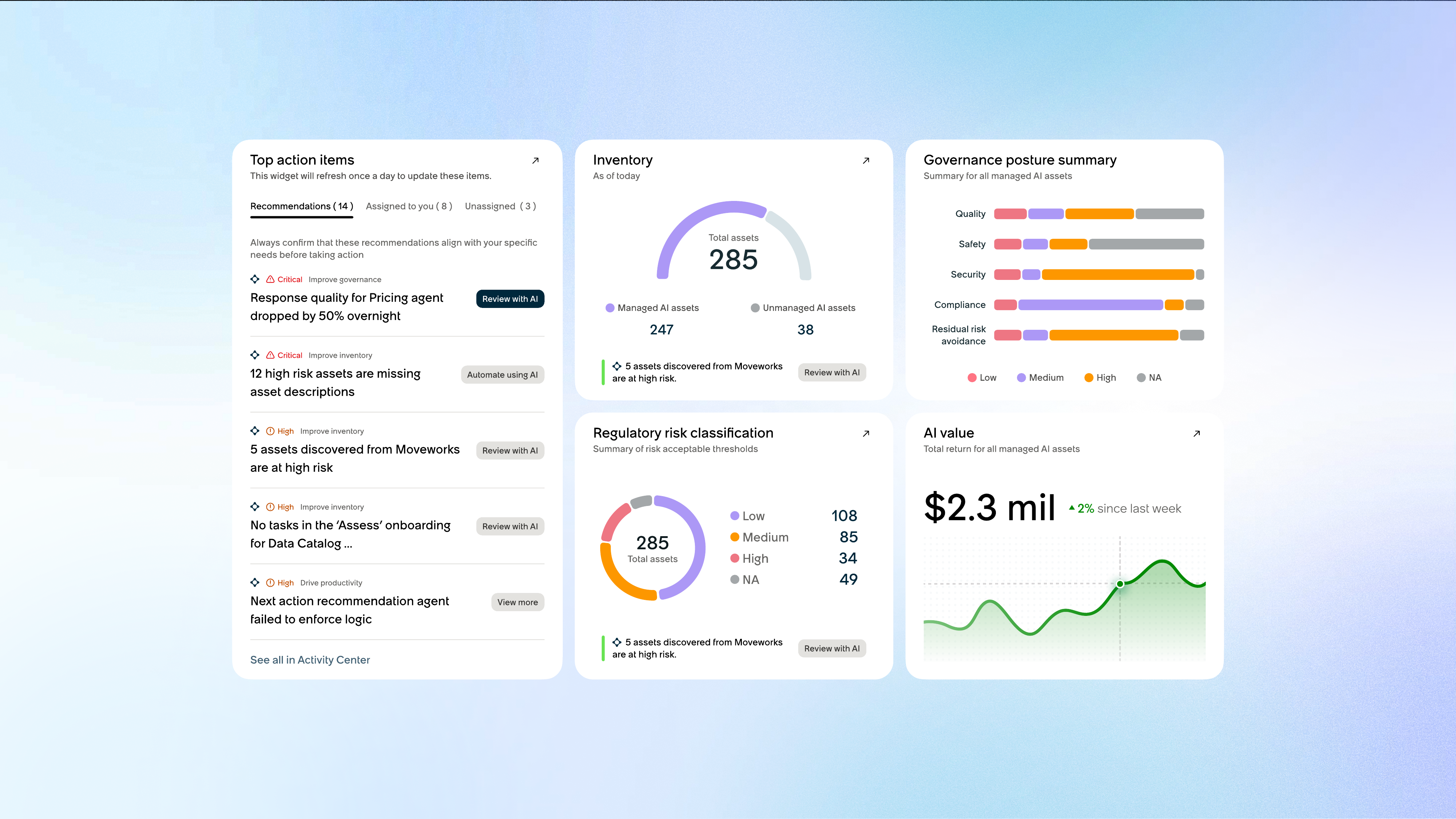Image resolution: width=1456 pixels, height=819 pixels.
Task: Click High alert icon on Drive productivity item
Action: click(x=270, y=582)
